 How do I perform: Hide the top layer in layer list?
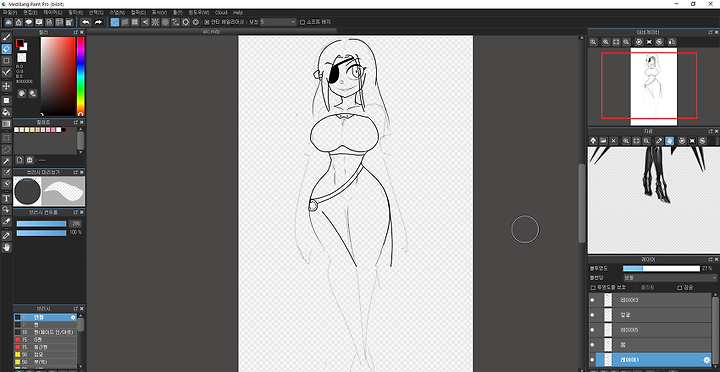(592, 300)
